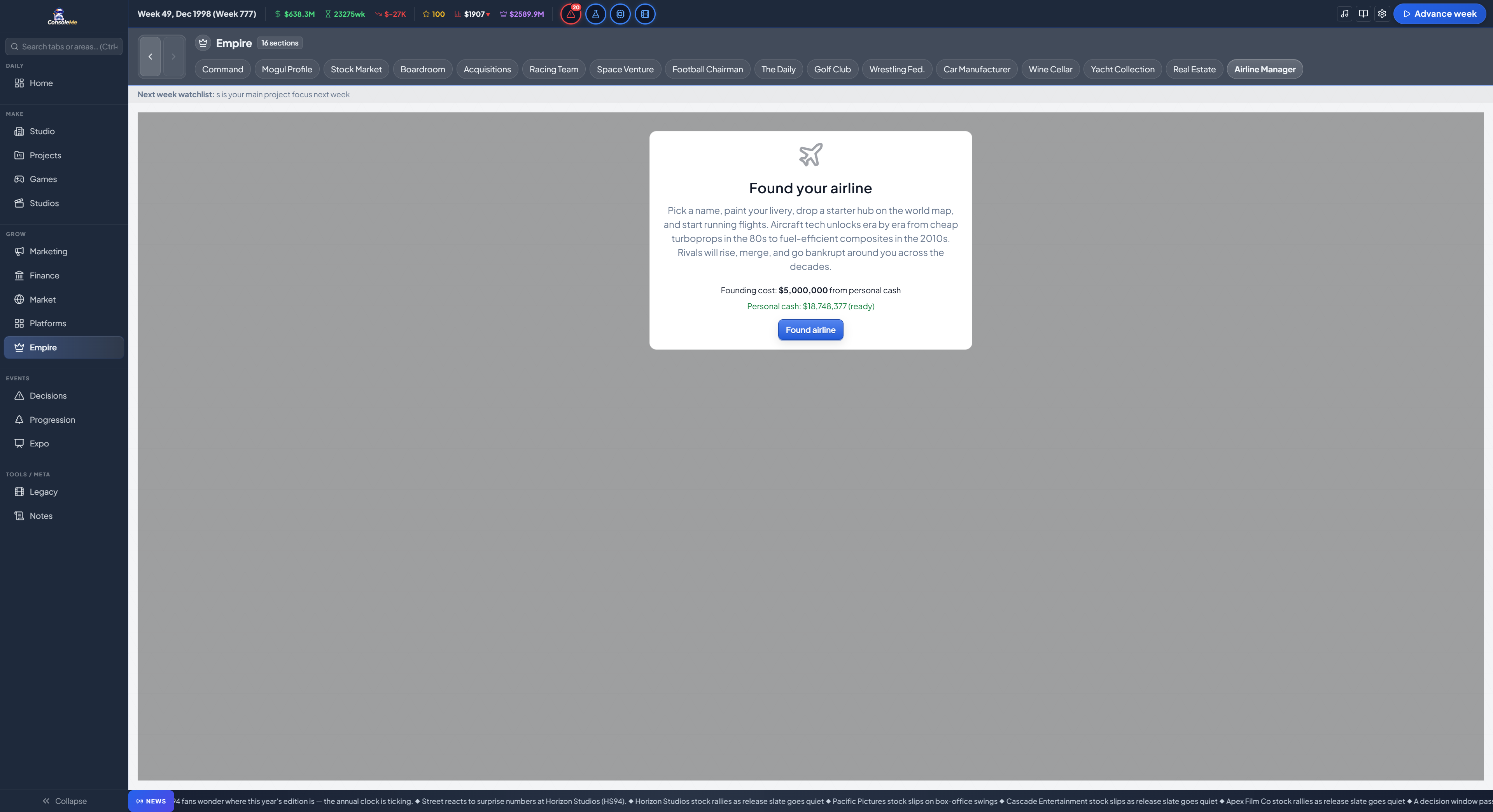Go forward with the right chevron button
Image resolution: width=1493 pixels, height=812 pixels.
(173, 56)
